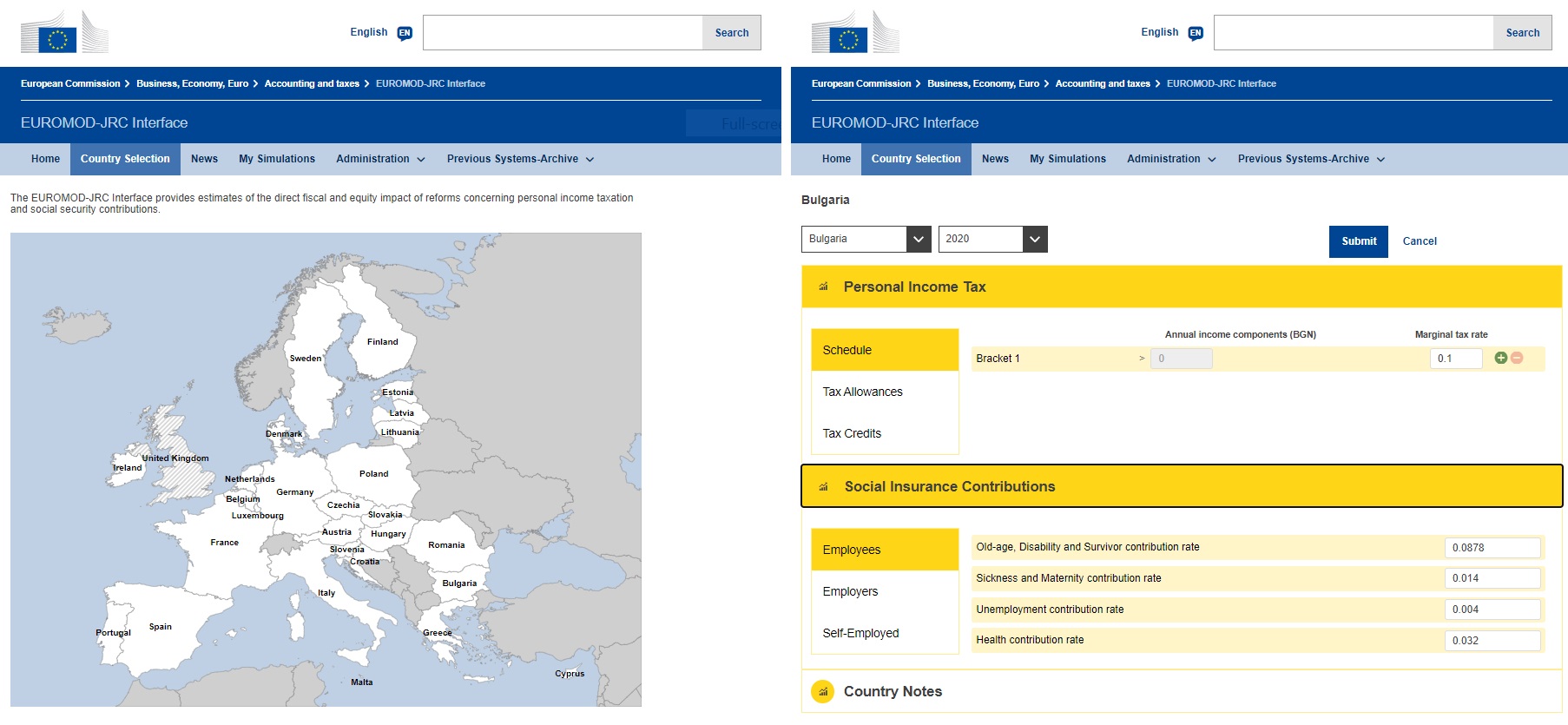
Task: Switch to Tax Allowances tab
Action: click(885, 392)
